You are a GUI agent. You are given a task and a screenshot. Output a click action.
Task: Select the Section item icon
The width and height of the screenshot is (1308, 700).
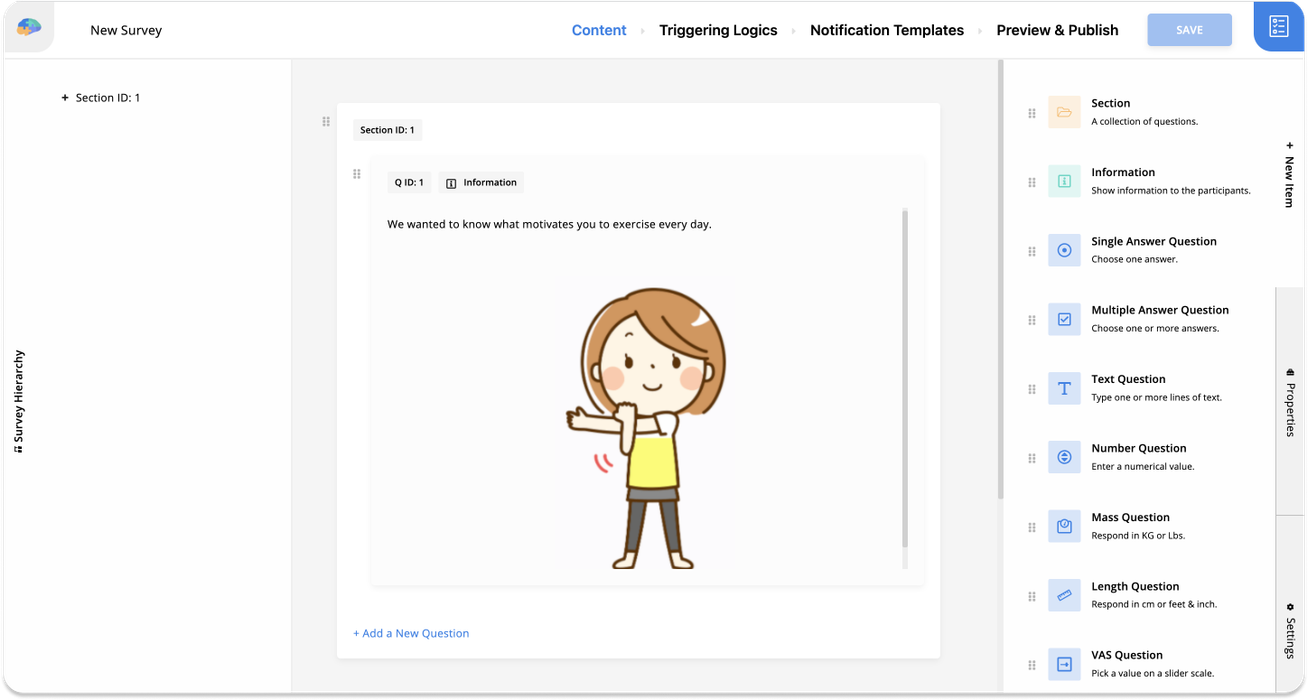tap(1064, 112)
